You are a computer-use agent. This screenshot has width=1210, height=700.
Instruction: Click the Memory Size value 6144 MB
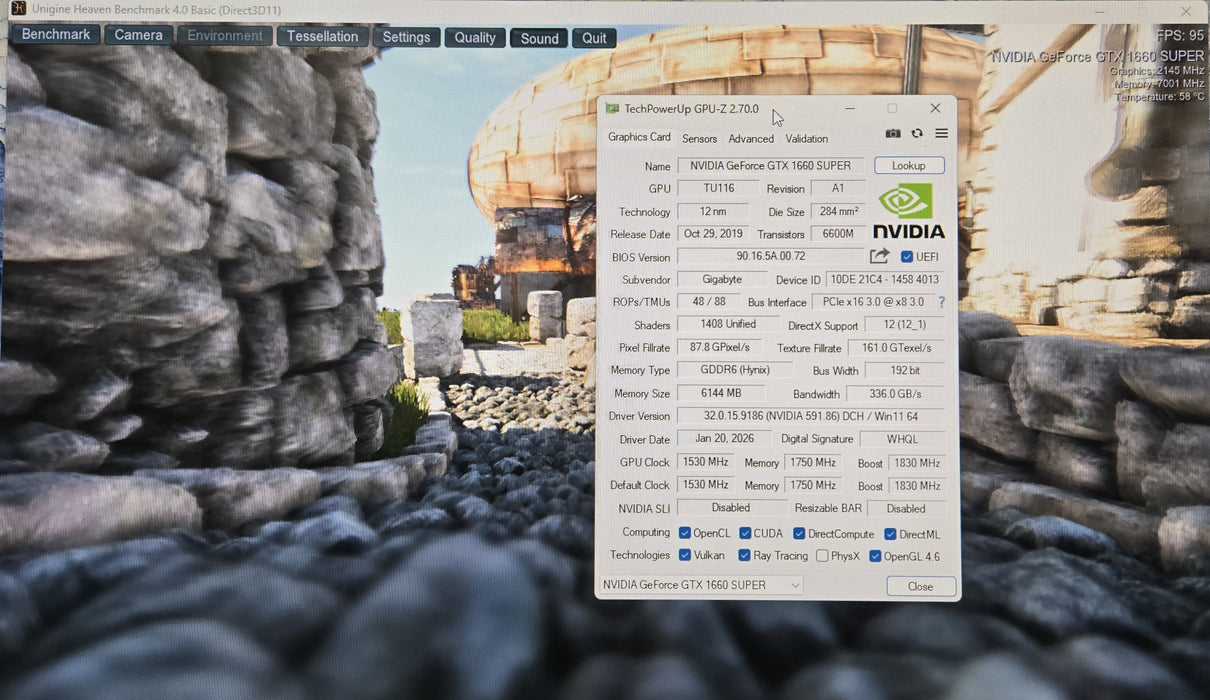[x=719, y=393]
